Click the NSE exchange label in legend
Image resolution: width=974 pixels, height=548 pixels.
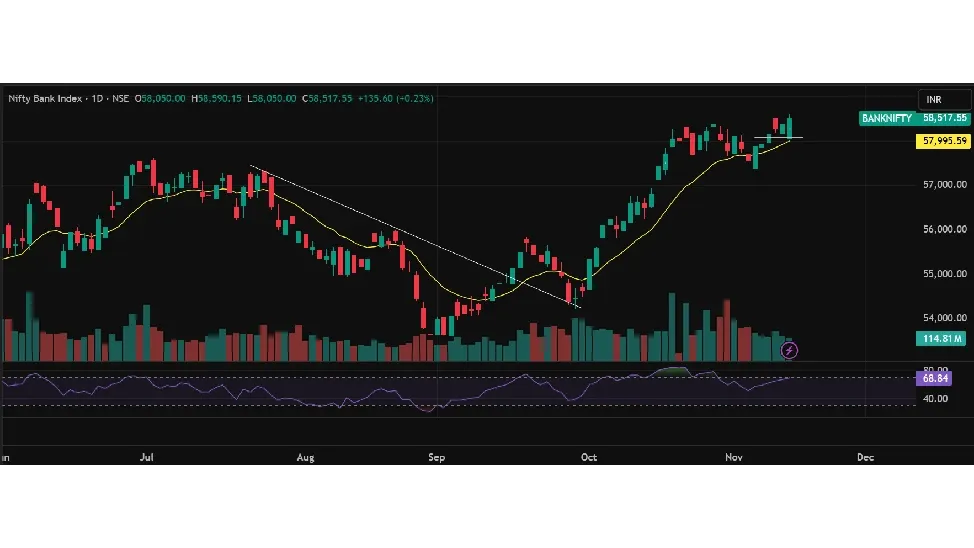pyautogui.click(x=121, y=98)
